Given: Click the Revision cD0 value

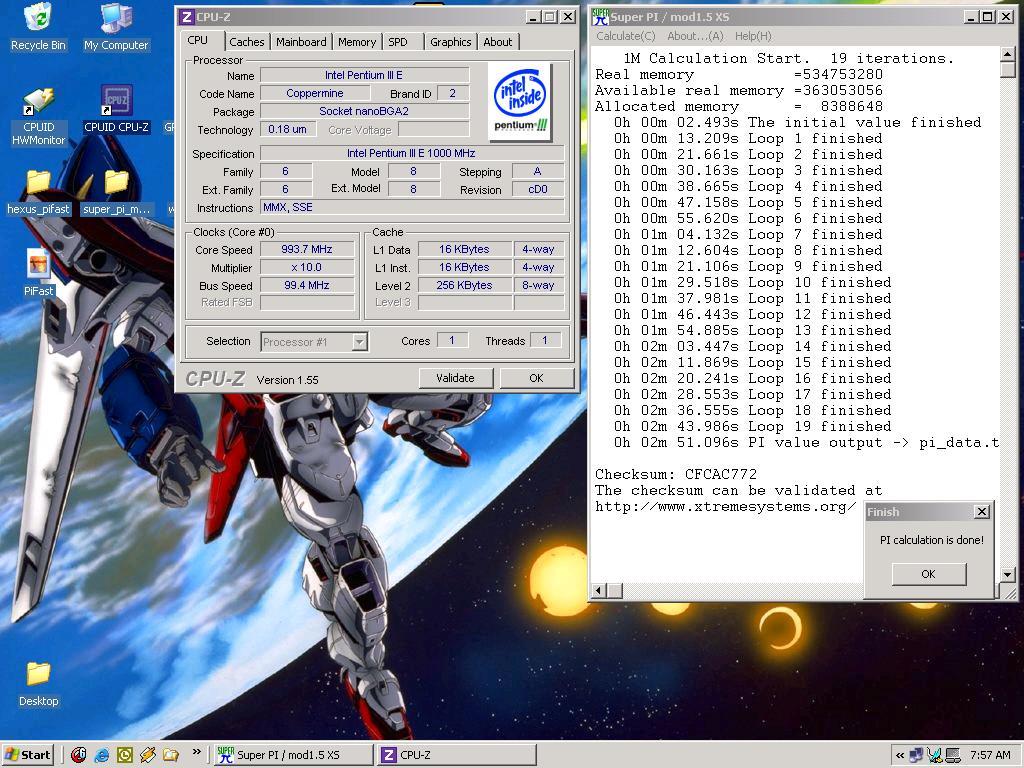Looking at the screenshot, I should (538, 189).
